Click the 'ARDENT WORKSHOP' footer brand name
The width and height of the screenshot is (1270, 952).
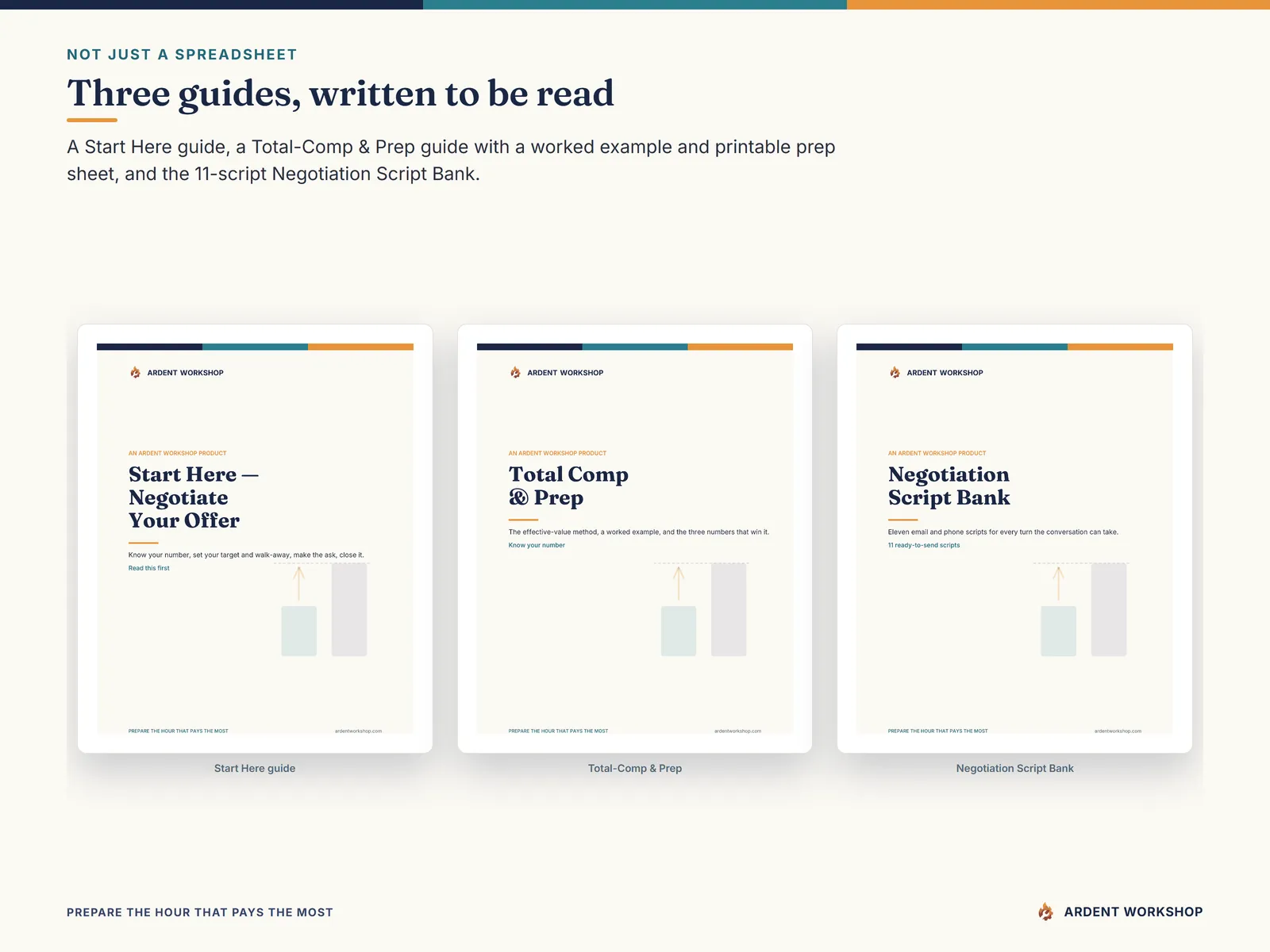pyautogui.click(x=1133, y=912)
